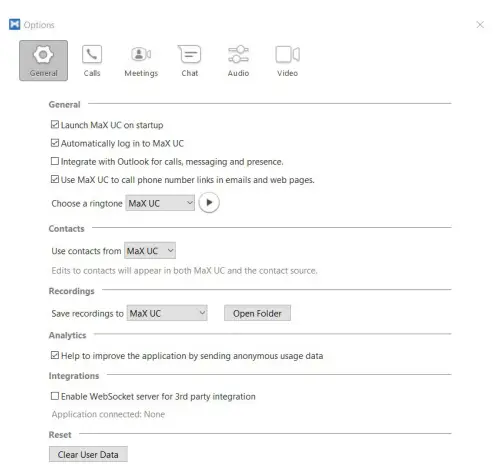Click the Contacts section heading
The image size is (493, 475).
[66, 229]
